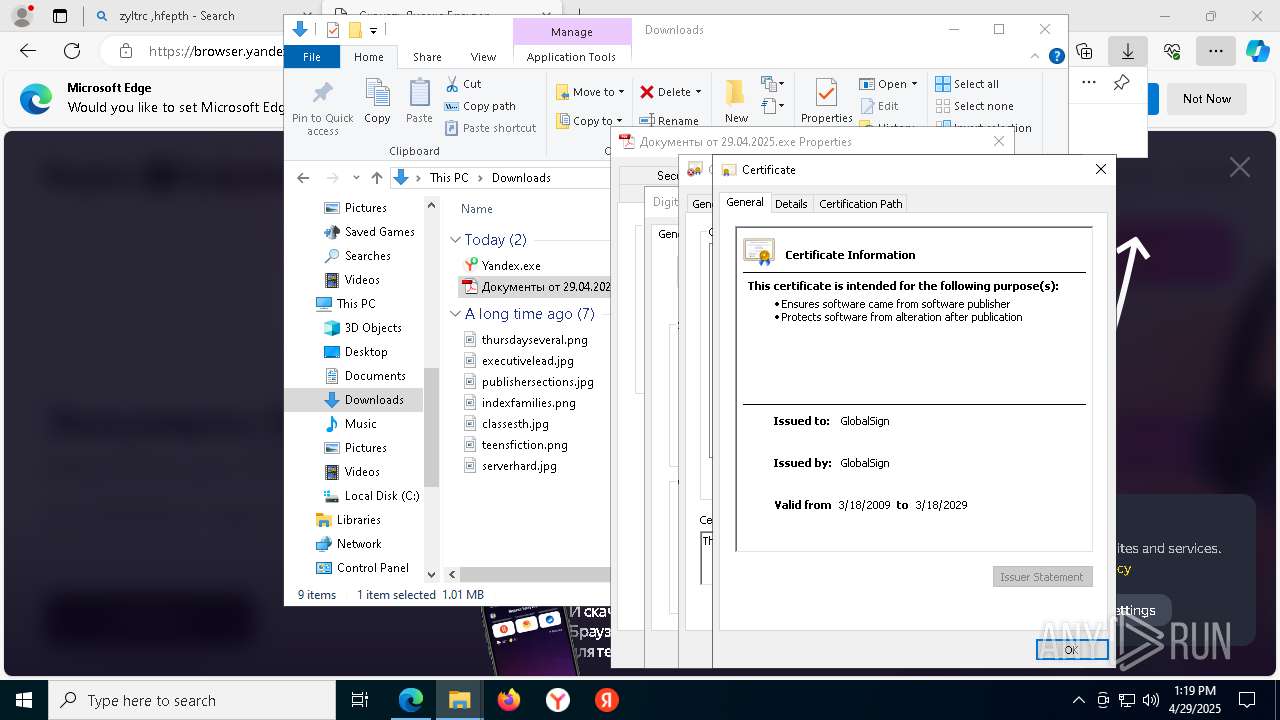Click the Rename button in ribbon
Viewport: 1280px width, 720px height.
tap(670, 121)
